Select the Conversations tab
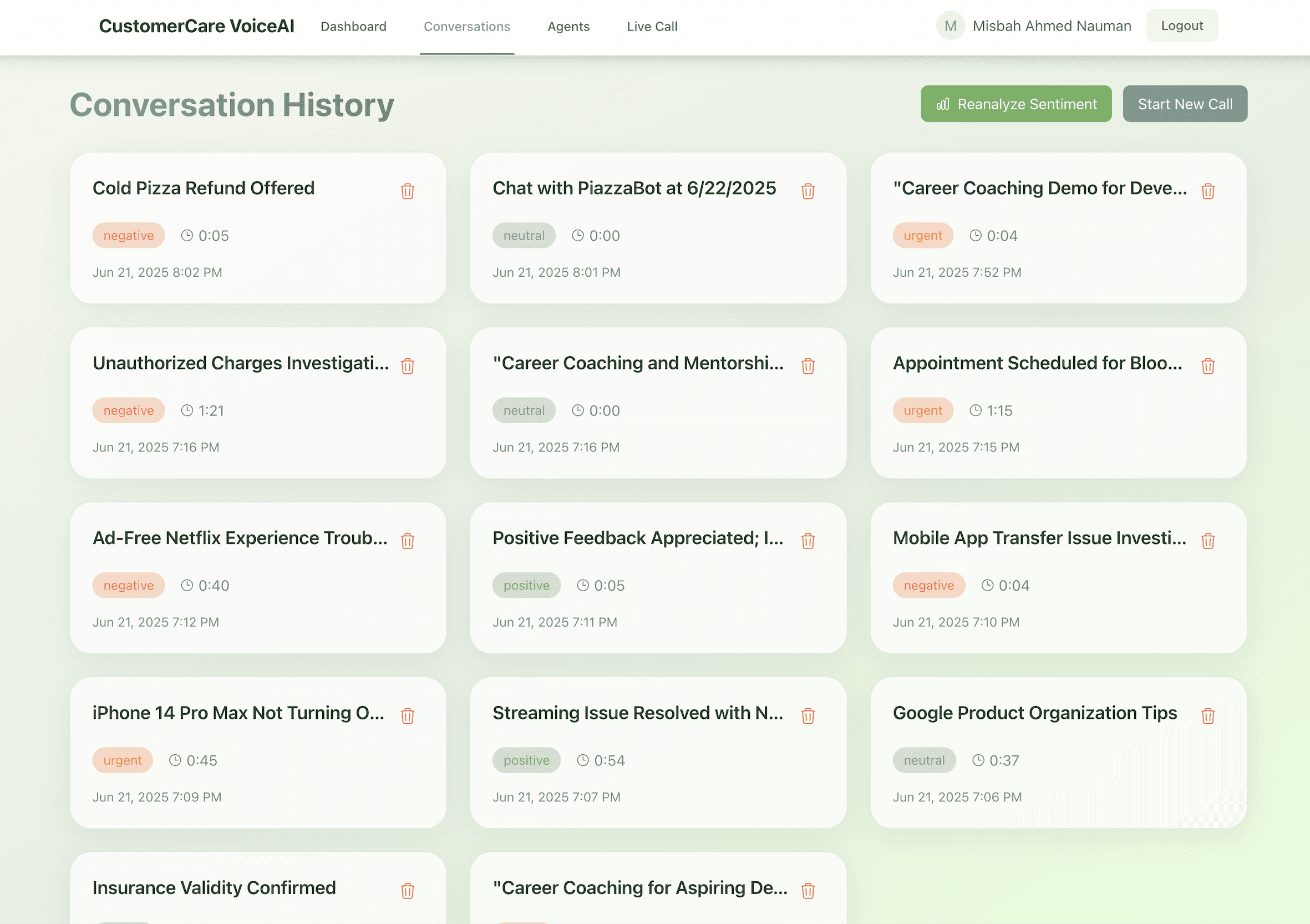This screenshot has height=924, width=1310. click(467, 26)
